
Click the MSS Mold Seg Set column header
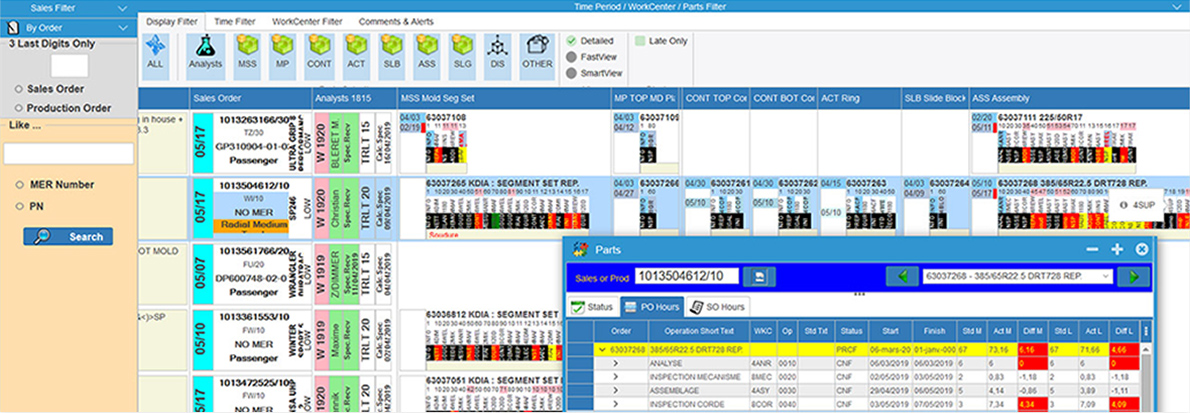coord(505,98)
